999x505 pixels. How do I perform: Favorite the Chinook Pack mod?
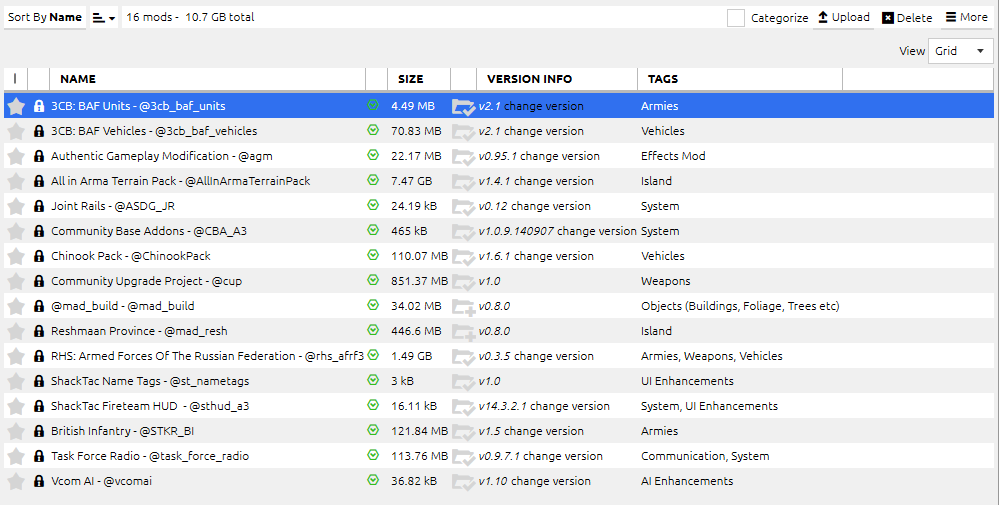coord(16,256)
